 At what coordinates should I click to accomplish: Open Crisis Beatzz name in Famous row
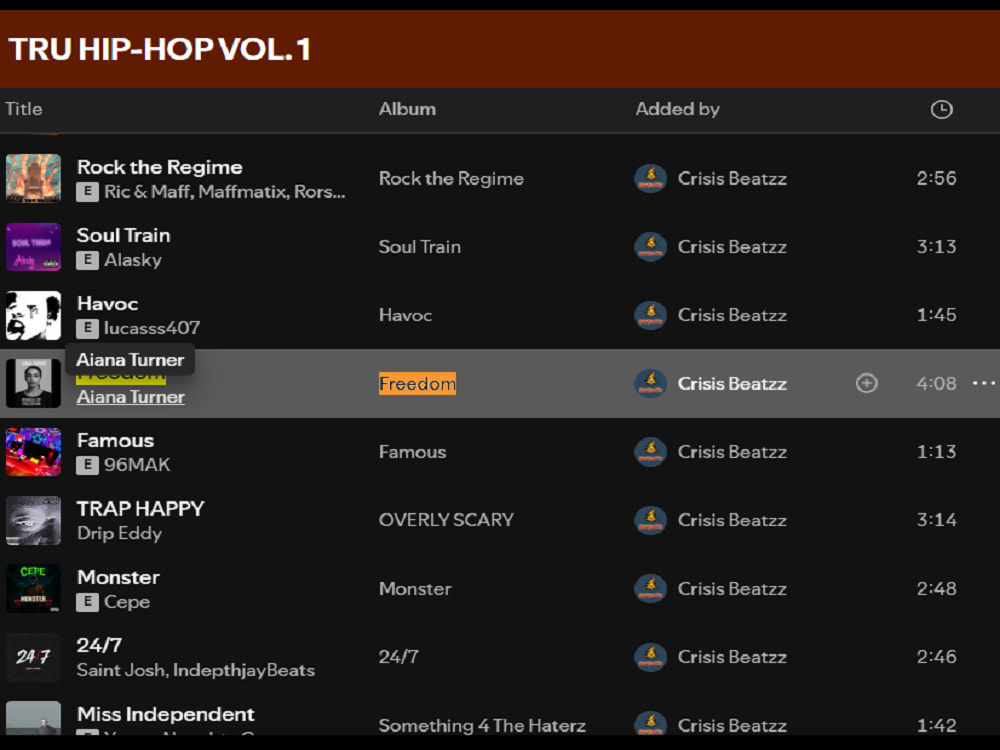[x=732, y=452]
